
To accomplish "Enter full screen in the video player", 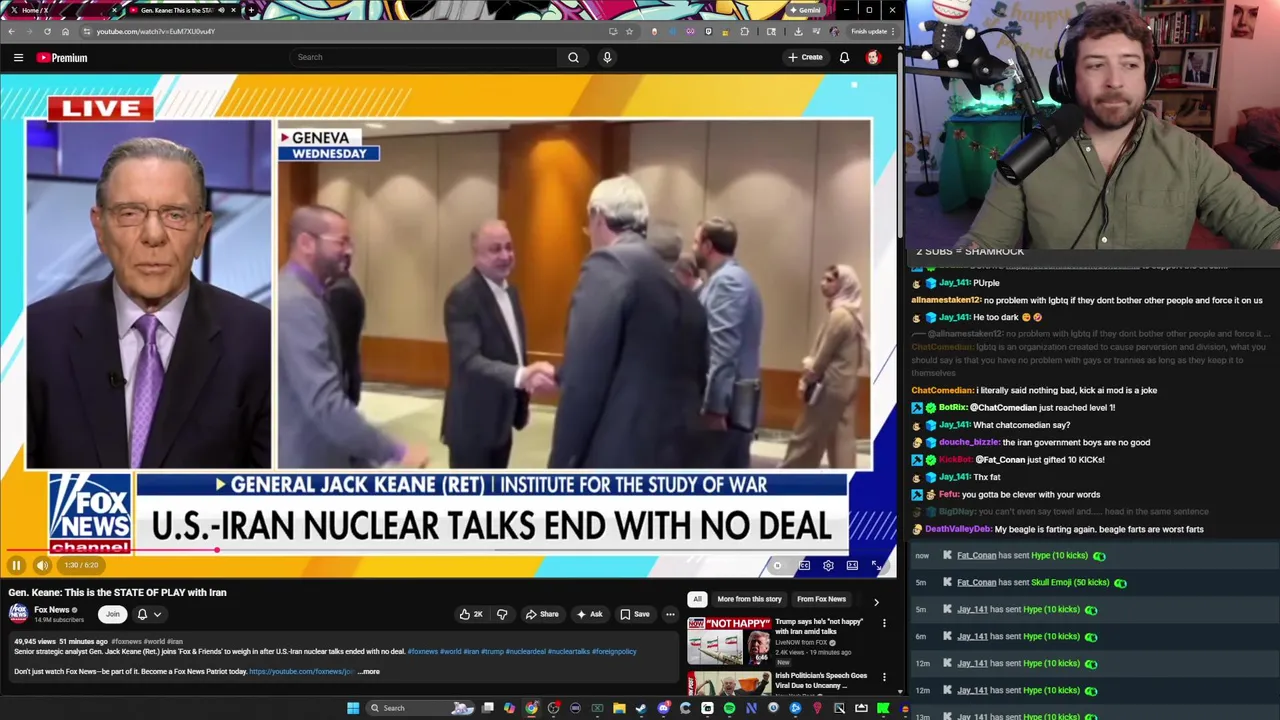I will [876, 565].
